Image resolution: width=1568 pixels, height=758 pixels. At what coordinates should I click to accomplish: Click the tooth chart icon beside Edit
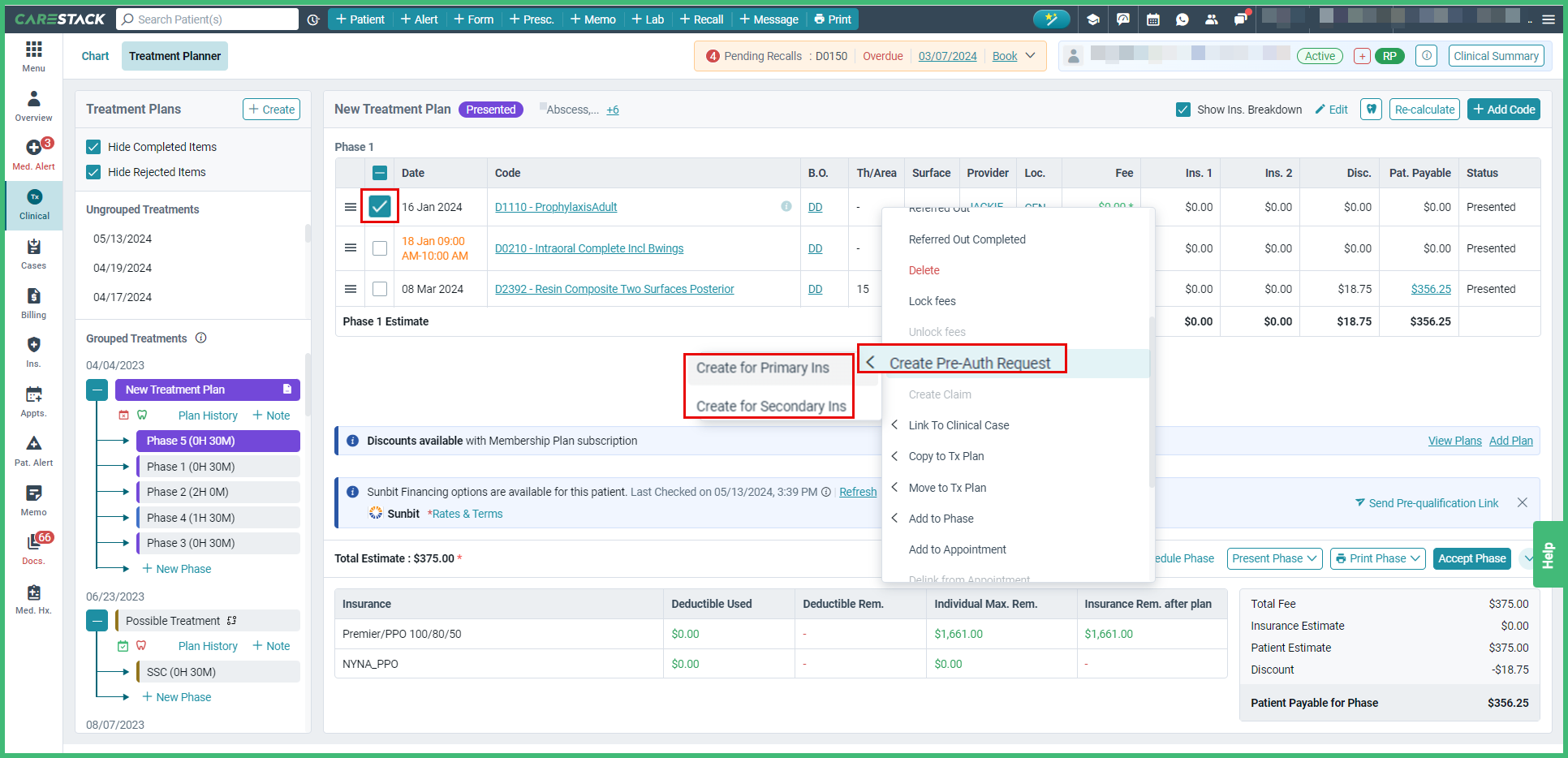coord(1371,110)
